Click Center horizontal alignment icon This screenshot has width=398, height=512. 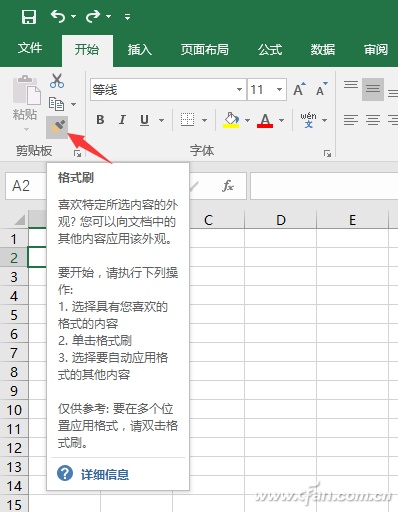[373, 120]
